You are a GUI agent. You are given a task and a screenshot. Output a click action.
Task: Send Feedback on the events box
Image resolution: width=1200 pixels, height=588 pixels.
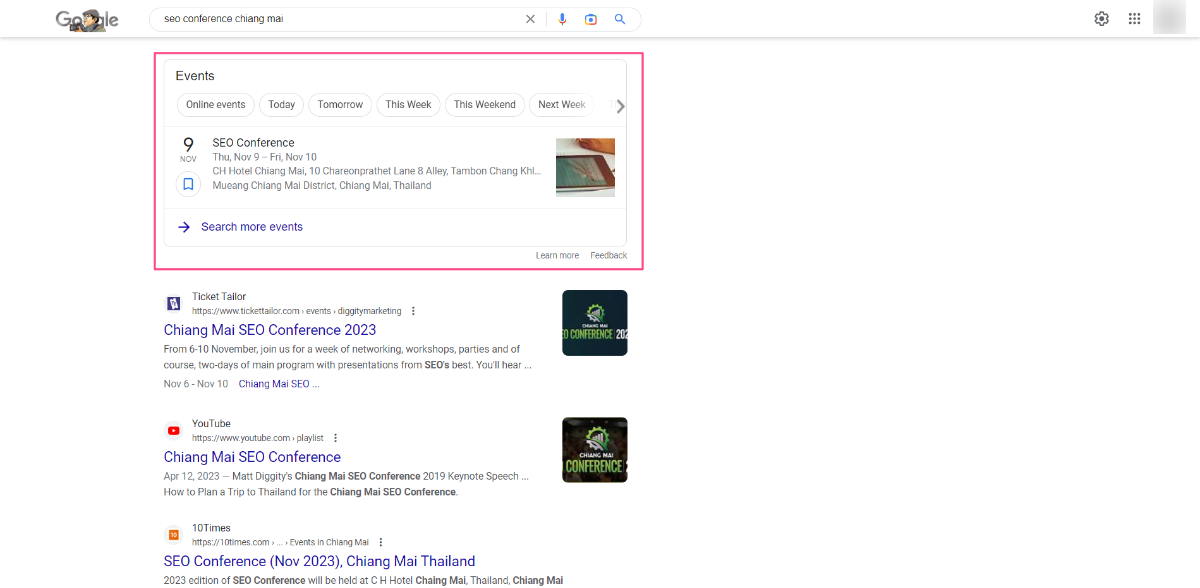608,256
